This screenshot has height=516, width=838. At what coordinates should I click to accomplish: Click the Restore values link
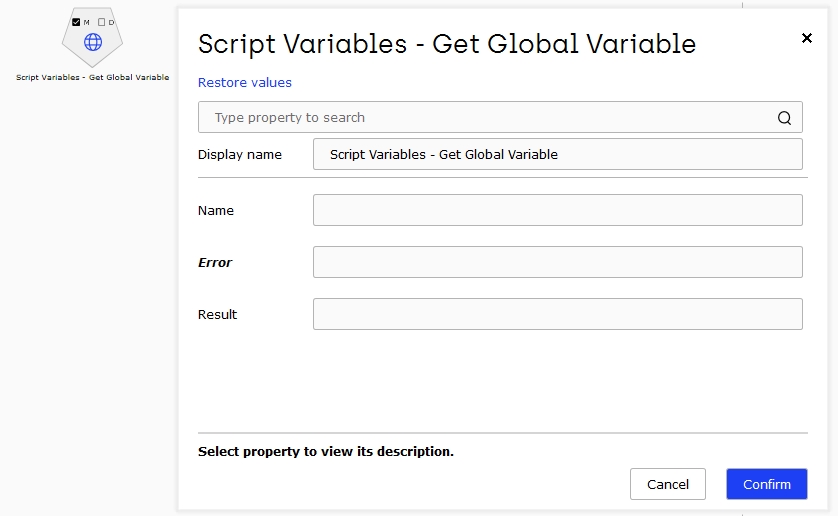click(245, 82)
